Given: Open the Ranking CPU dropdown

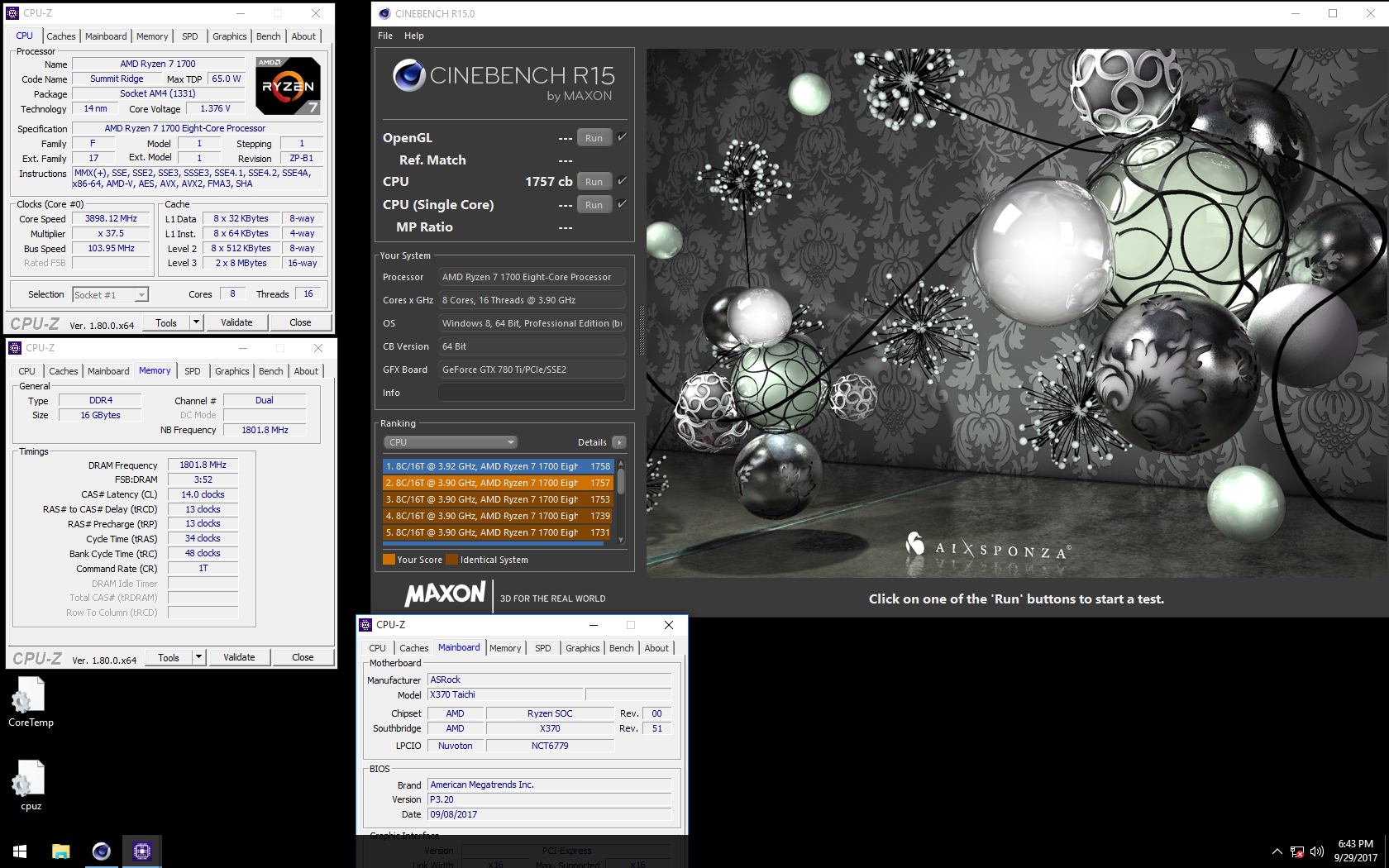Looking at the screenshot, I should [451, 442].
